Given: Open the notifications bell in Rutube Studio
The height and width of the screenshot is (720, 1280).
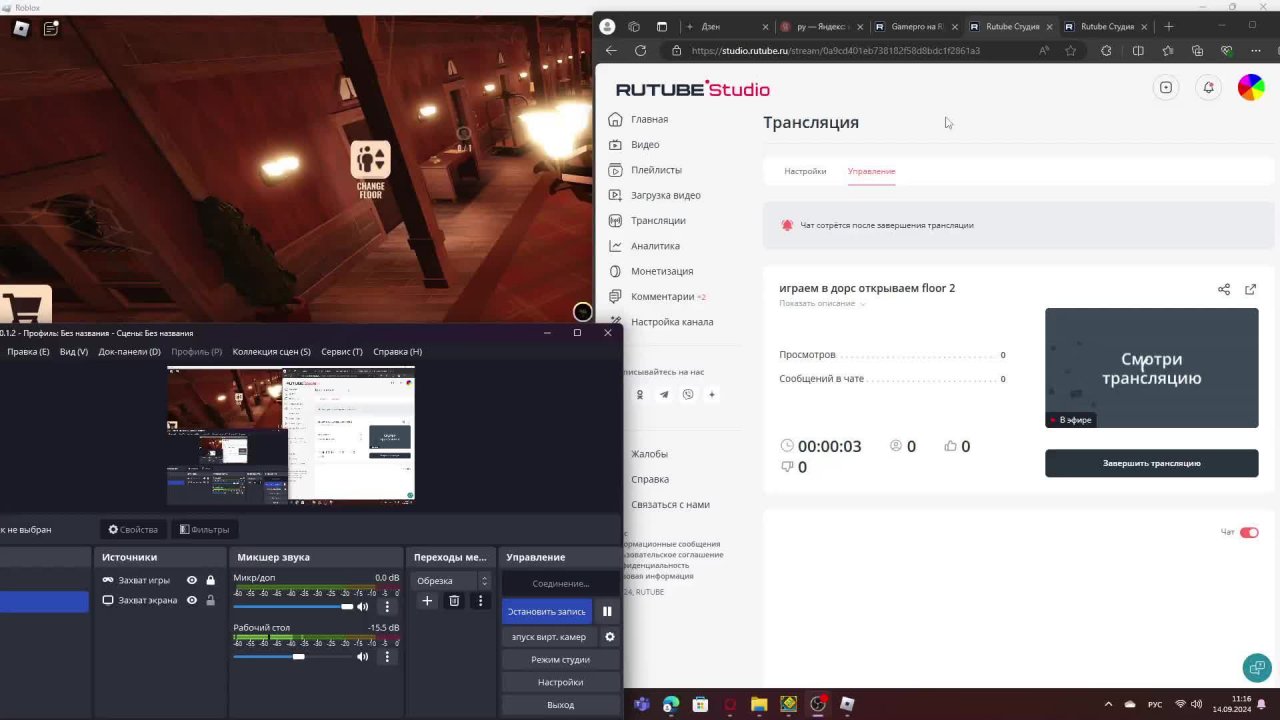Looking at the screenshot, I should (x=1208, y=88).
